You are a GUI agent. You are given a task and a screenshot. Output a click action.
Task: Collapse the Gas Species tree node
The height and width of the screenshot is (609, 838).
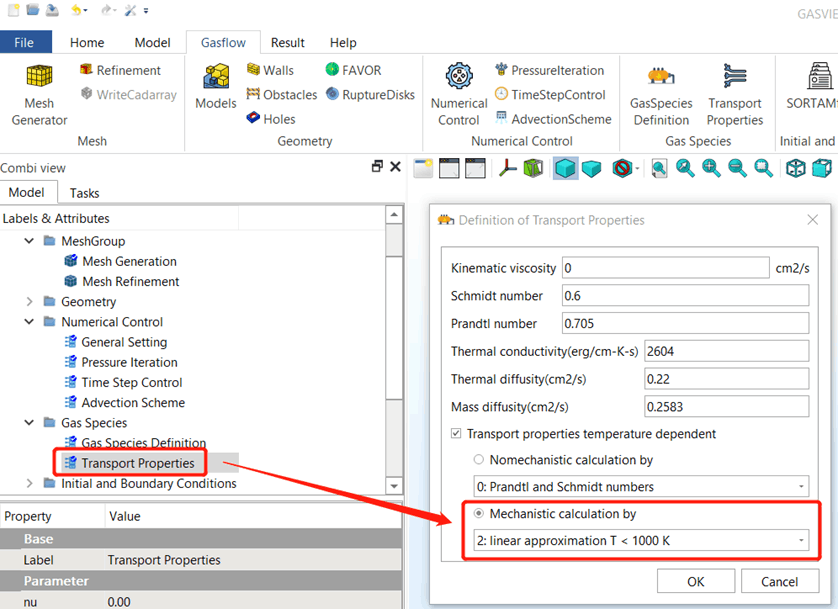pos(29,423)
